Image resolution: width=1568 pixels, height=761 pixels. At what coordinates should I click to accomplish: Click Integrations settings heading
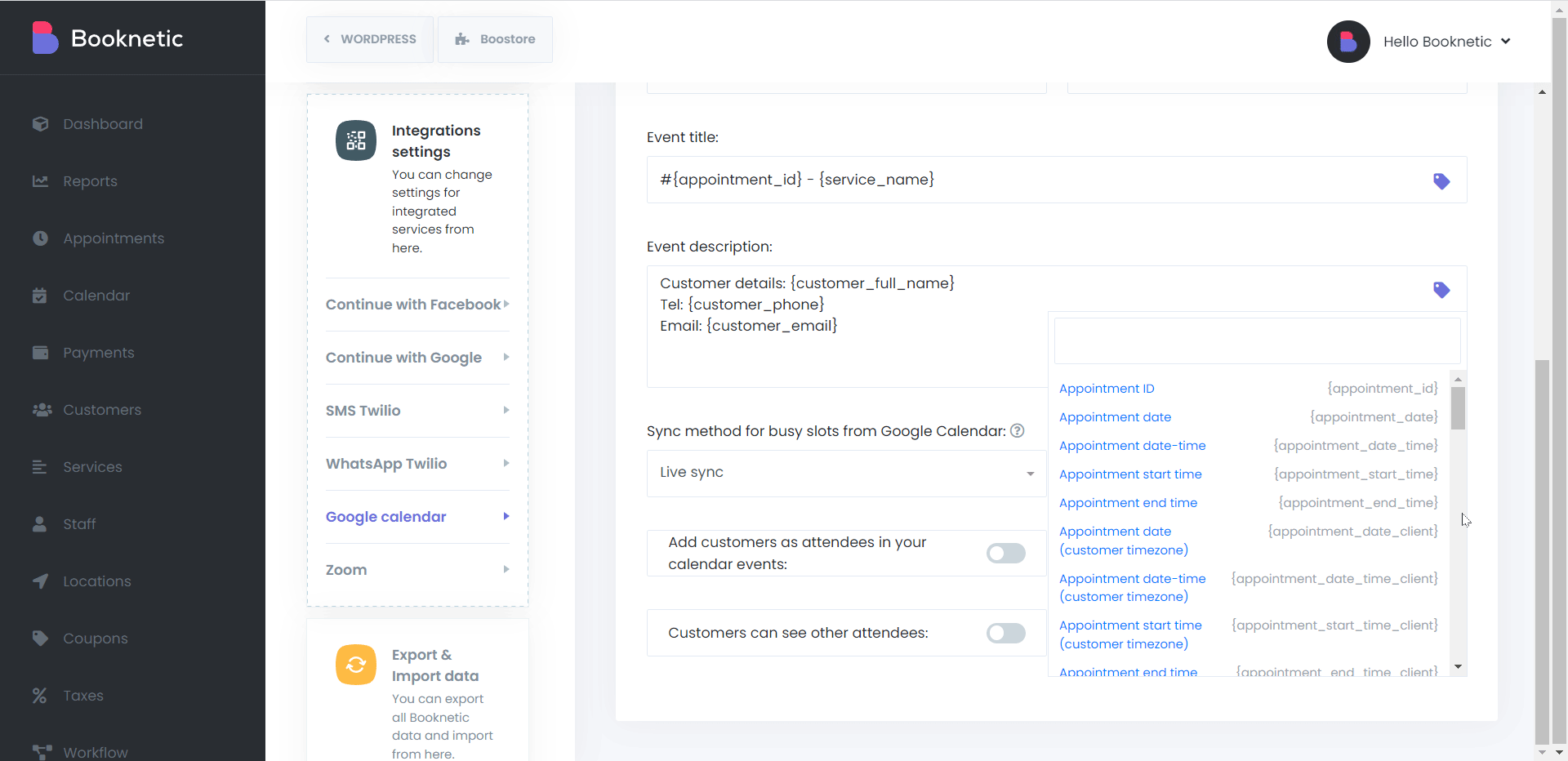(436, 141)
